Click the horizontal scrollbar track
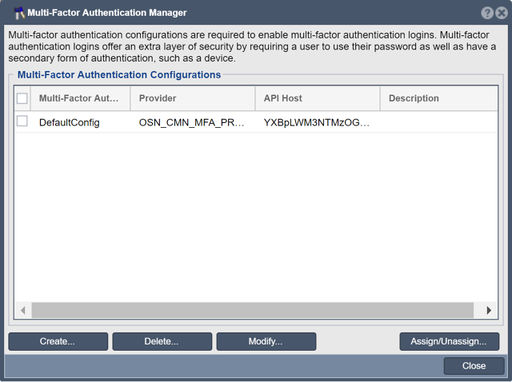Screen dimensions: 512x382 point(253,310)
